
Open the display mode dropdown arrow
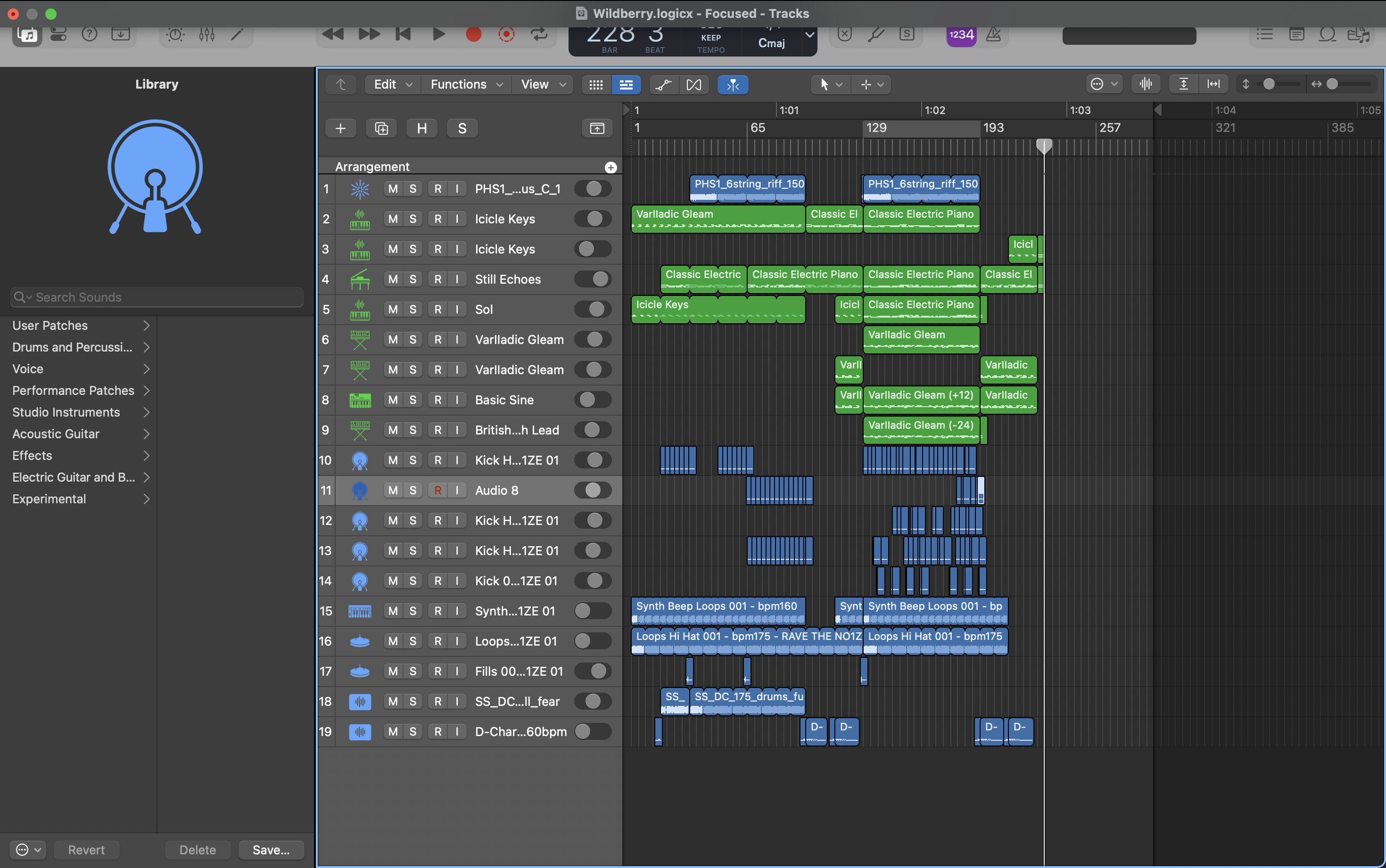click(809, 35)
